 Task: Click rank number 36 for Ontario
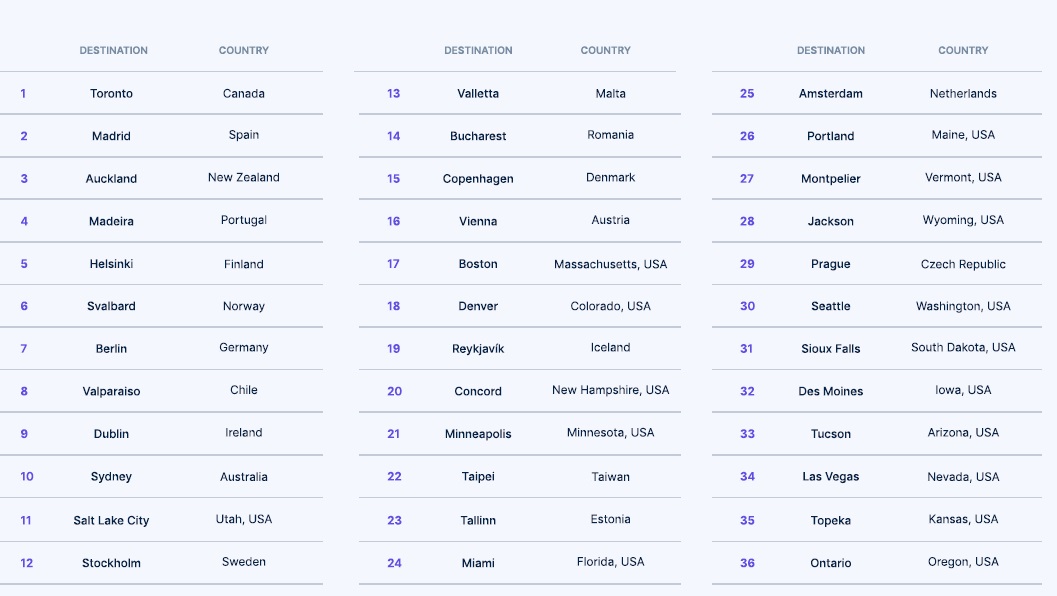pos(748,563)
